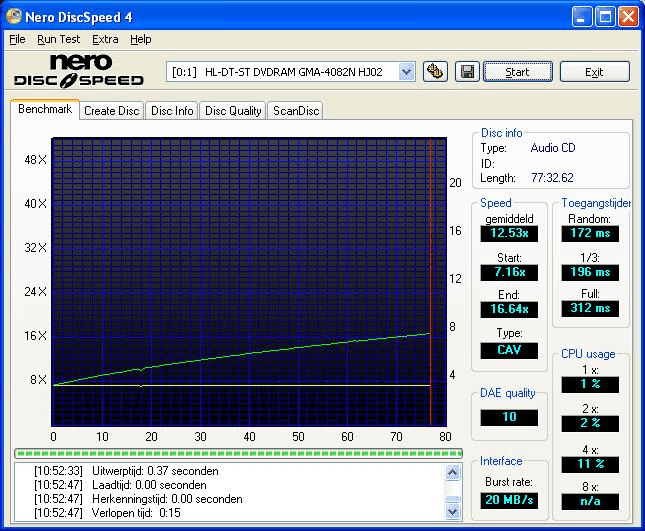Open the File menu
The height and width of the screenshot is (531, 645).
pos(17,39)
